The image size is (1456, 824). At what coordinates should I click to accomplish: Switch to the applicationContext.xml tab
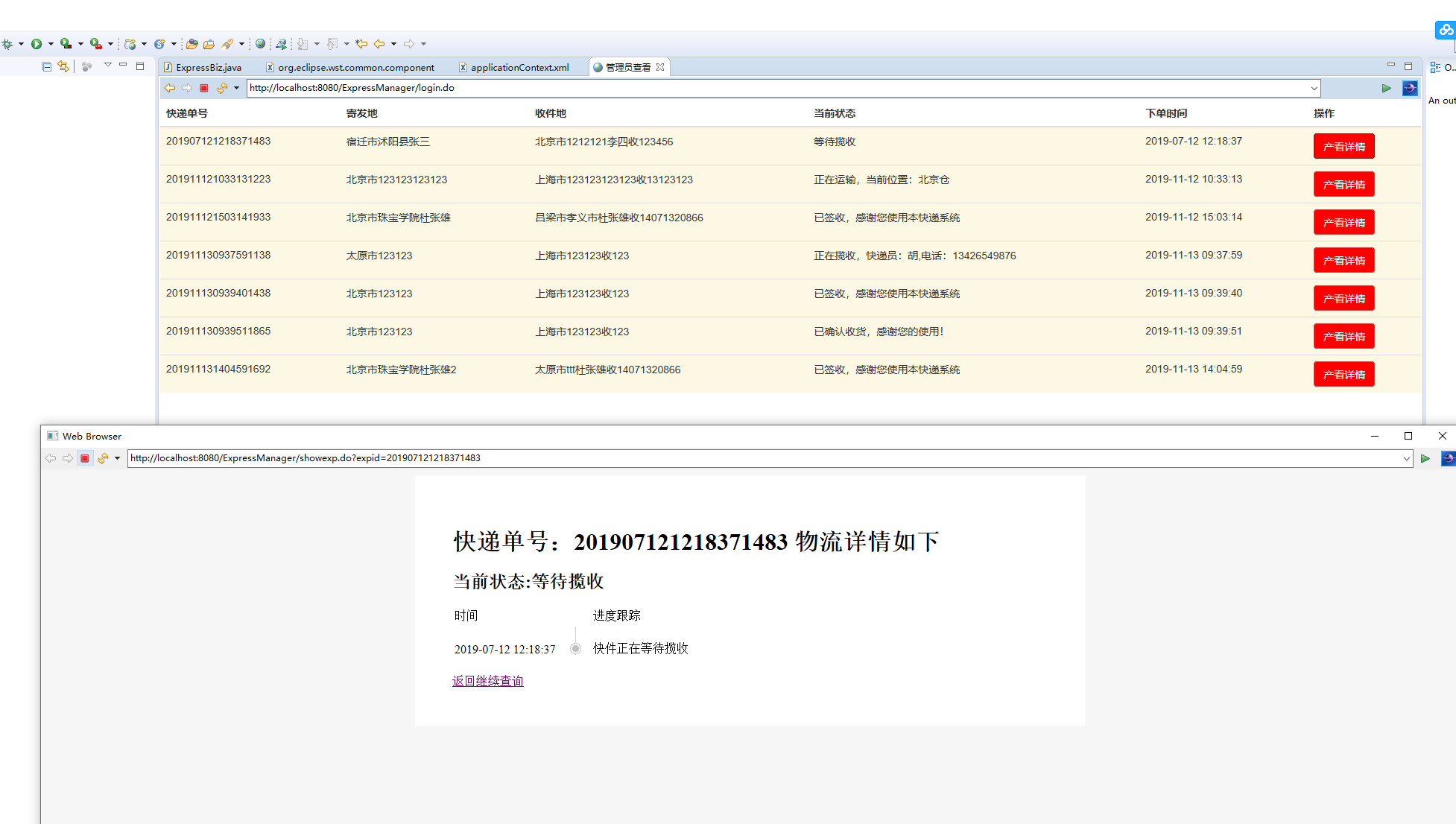pos(519,67)
